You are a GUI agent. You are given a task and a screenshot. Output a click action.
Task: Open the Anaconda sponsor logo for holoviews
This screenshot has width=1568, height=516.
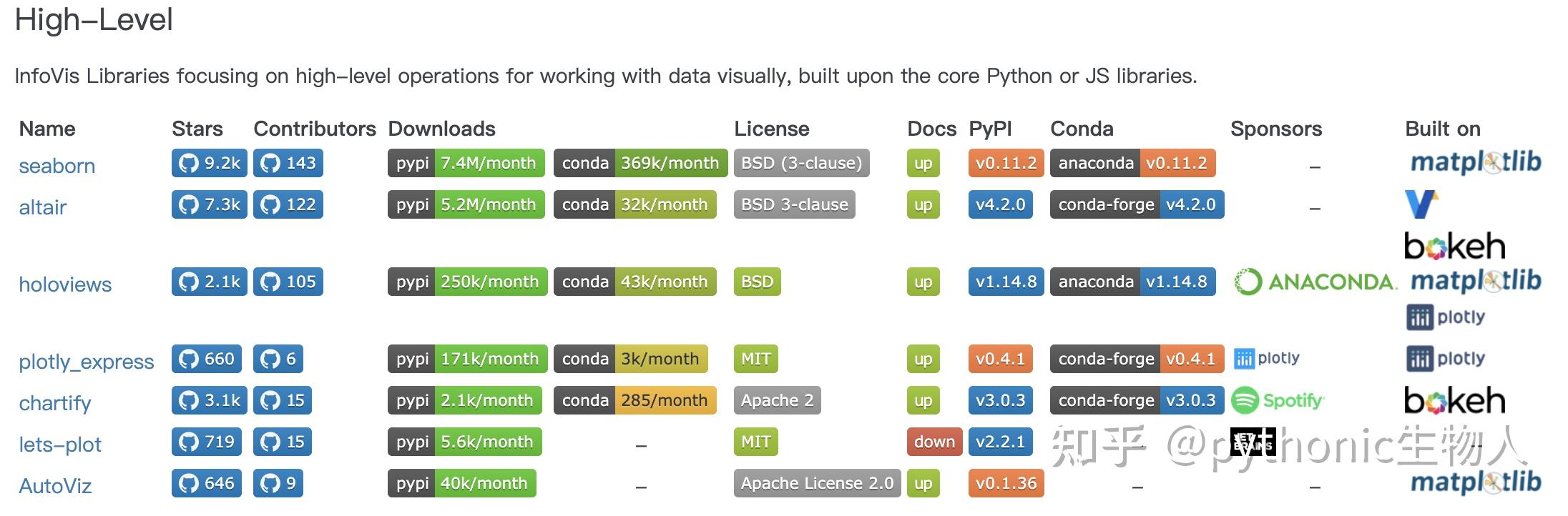click(1315, 282)
